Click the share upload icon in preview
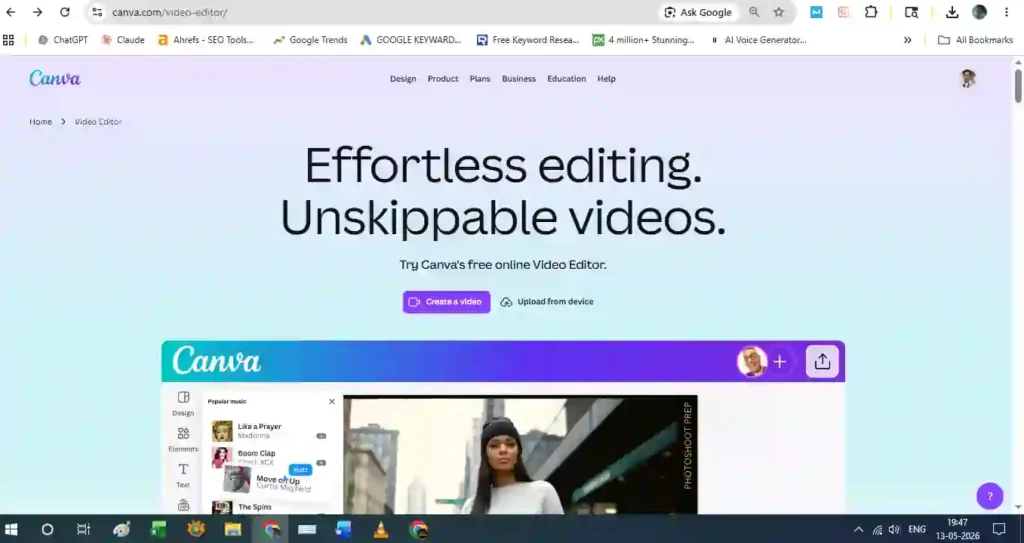Image resolution: width=1024 pixels, height=543 pixels. pyautogui.click(x=822, y=361)
